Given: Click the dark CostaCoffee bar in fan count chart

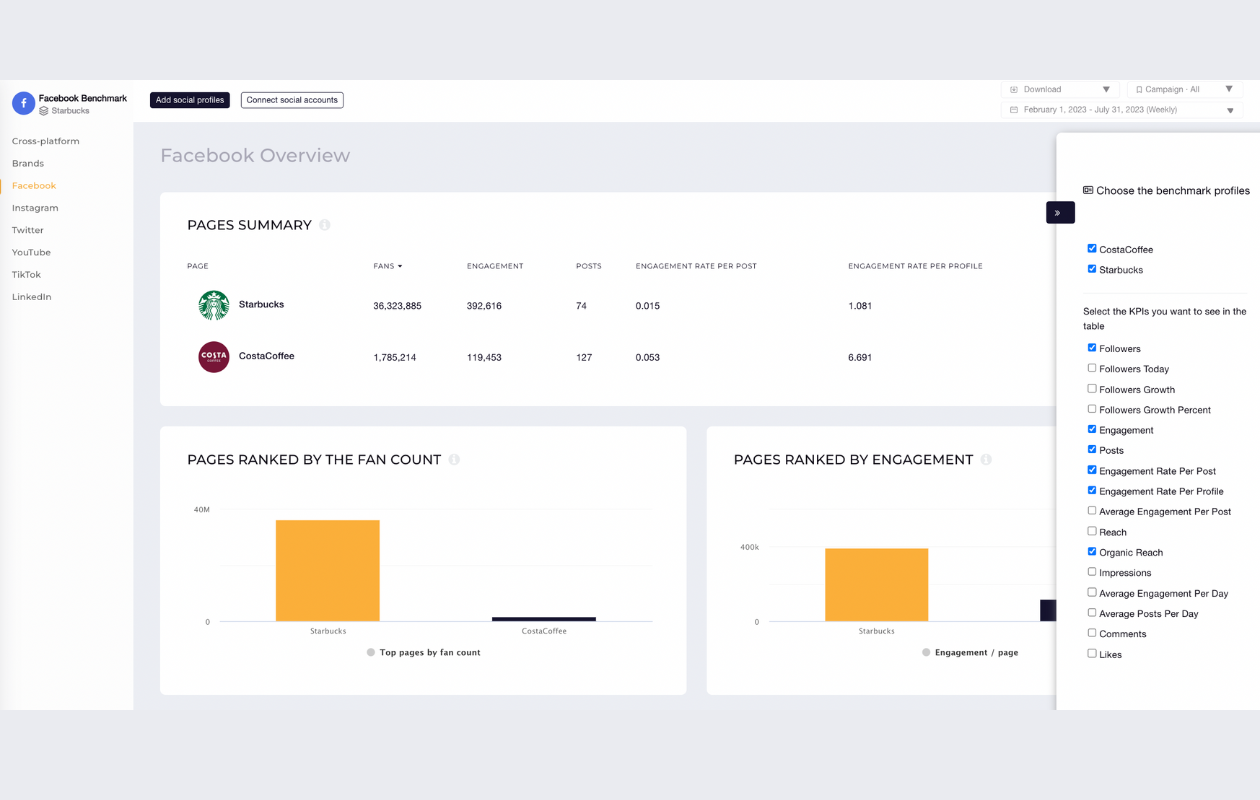Looking at the screenshot, I should [x=544, y=619].
